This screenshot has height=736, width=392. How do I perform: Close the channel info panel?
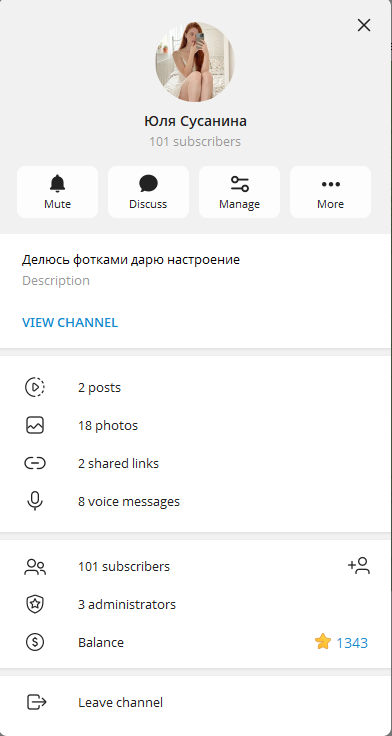[364, 25]
